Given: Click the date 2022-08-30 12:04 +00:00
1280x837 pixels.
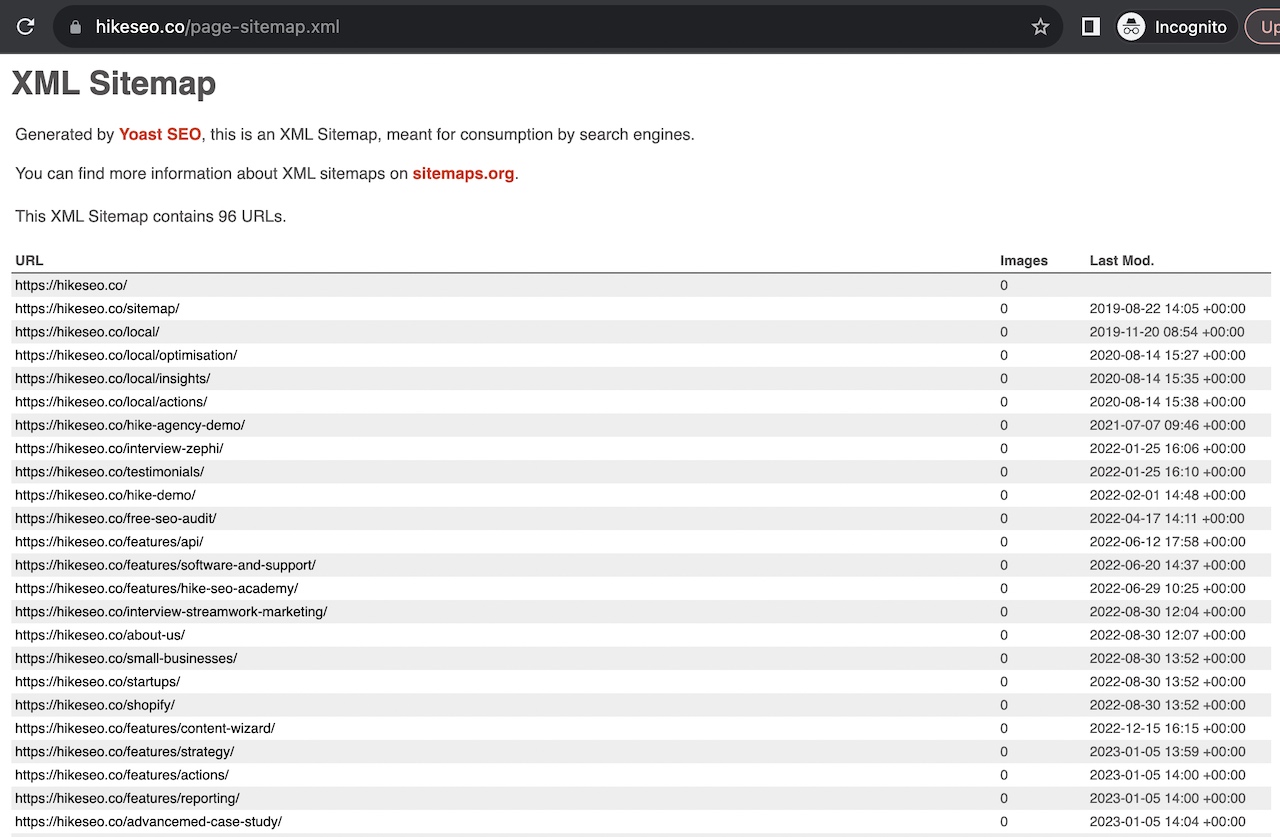Looking at the screenshot, I should (x=1167, y=611).
